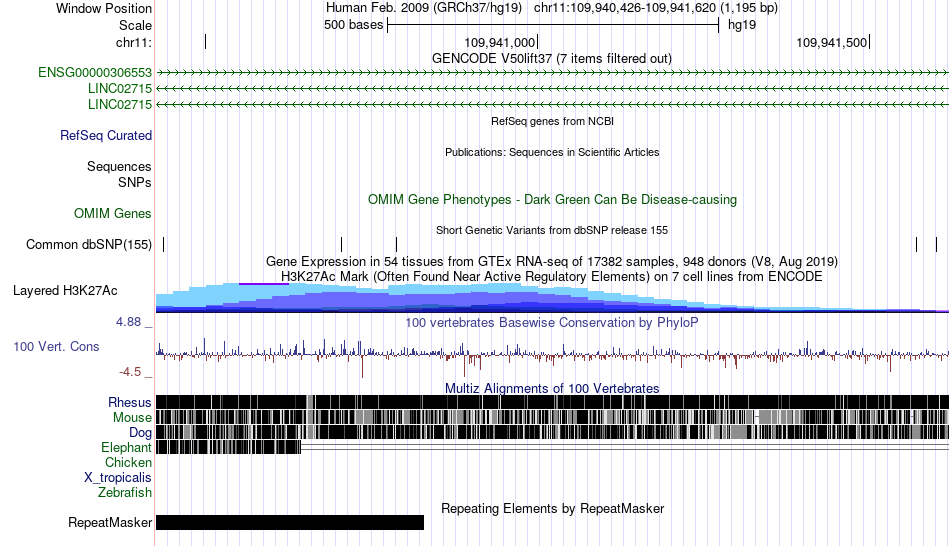
Task: Click the Window Position track label
Action: pos(104,8)
